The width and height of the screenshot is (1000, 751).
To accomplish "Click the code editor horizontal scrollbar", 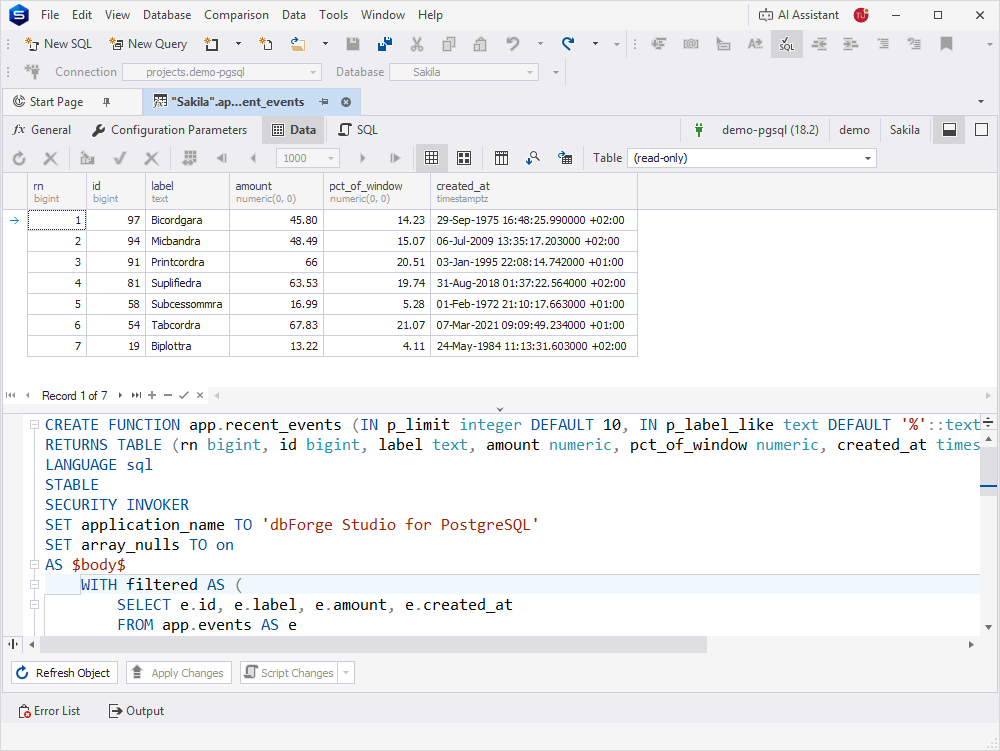I will [x=373, y=645].
